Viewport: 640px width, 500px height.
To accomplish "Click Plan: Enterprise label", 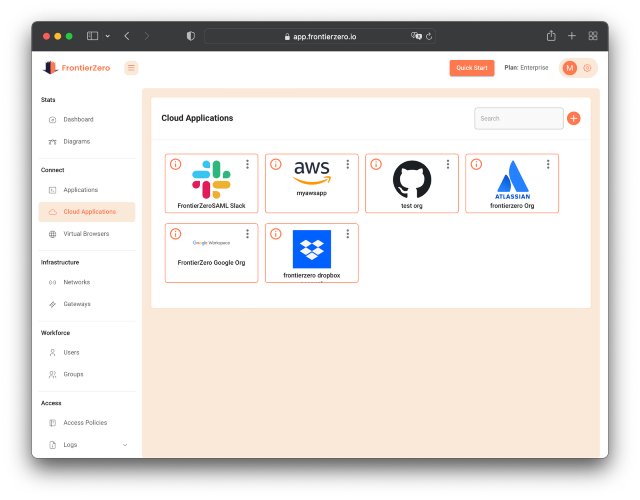I will tap(526, 68).
